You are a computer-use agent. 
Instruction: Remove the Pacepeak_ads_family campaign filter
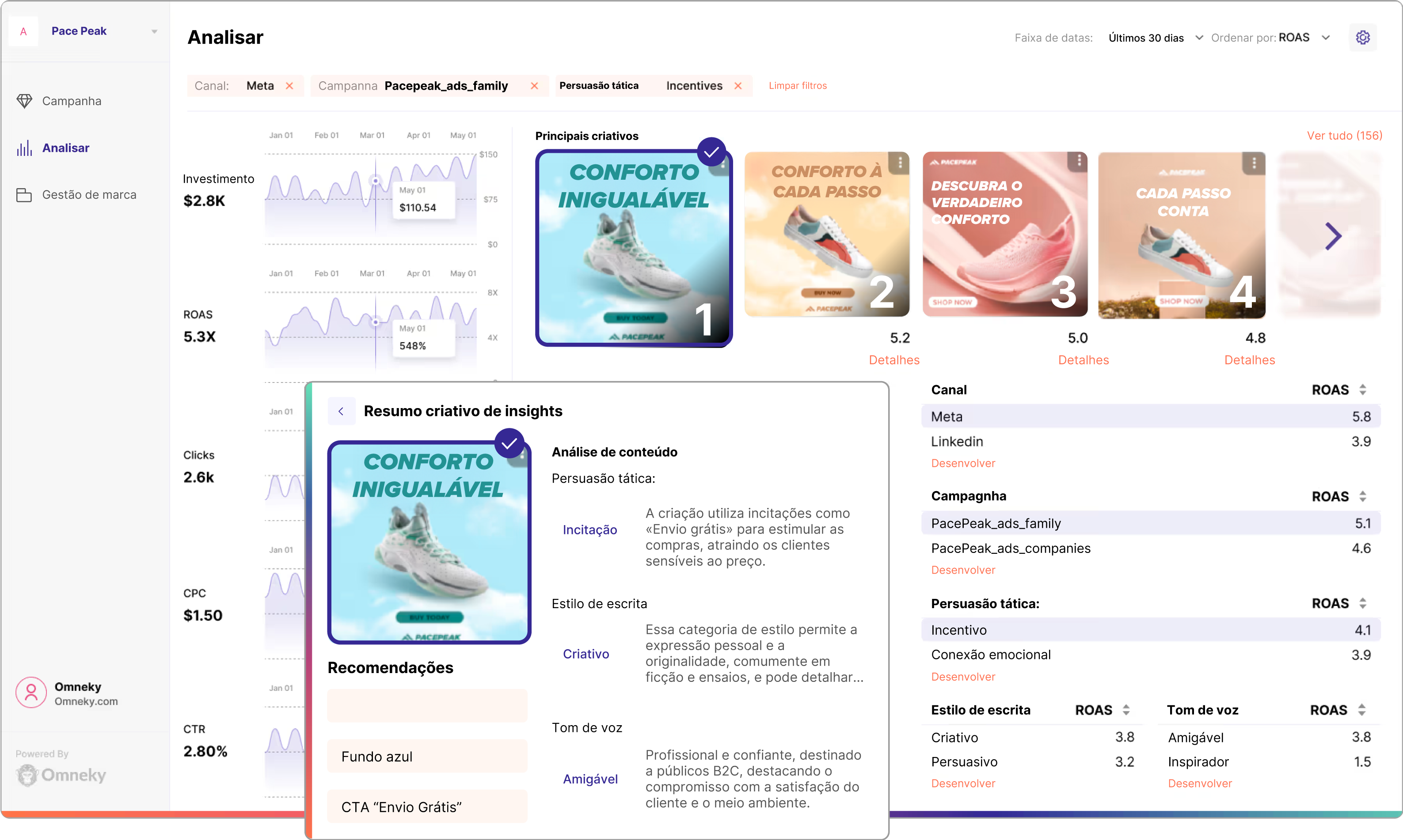click(x=534, y=86)
